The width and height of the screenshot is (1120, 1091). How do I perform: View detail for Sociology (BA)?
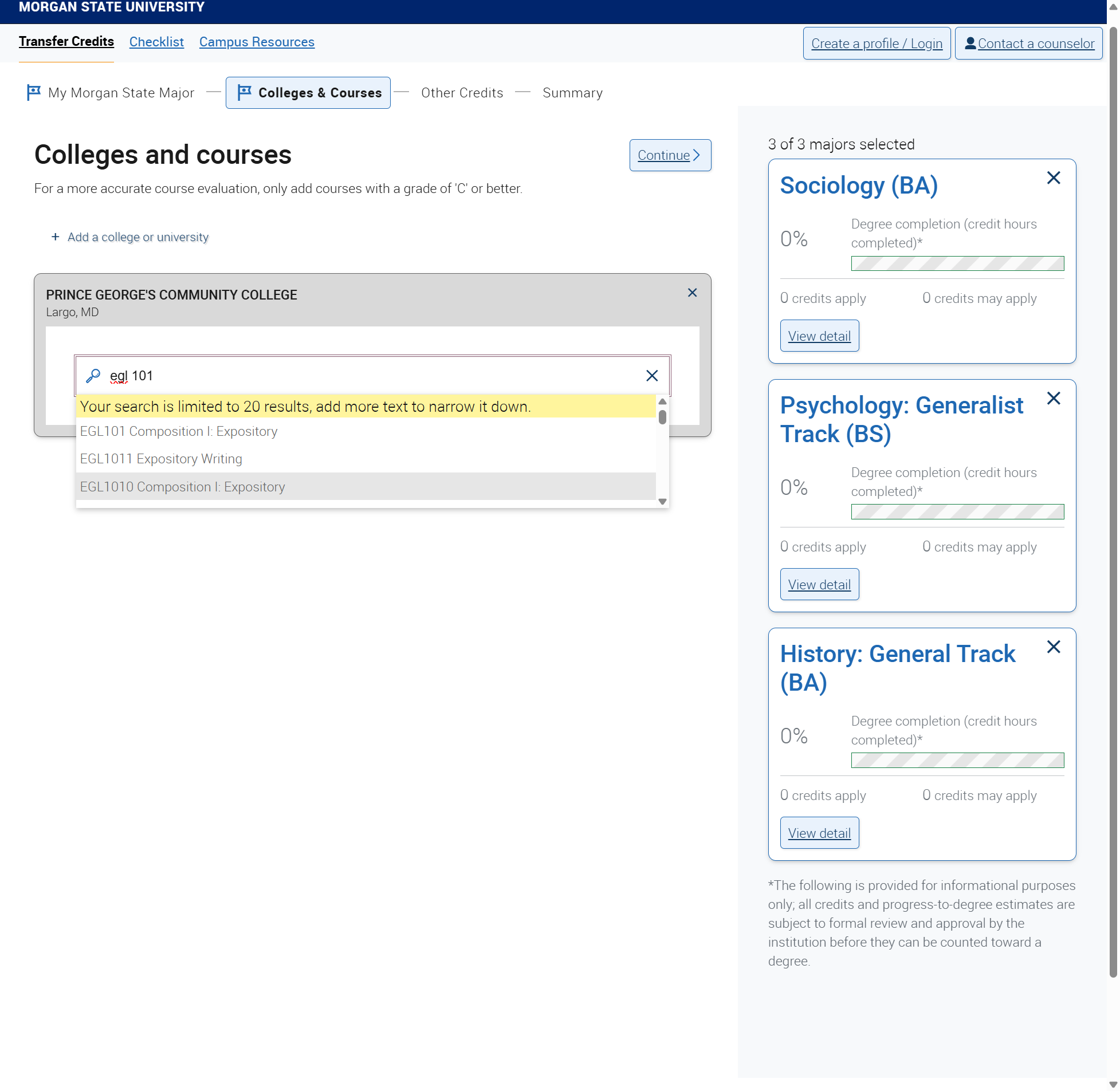pos(819,336)
